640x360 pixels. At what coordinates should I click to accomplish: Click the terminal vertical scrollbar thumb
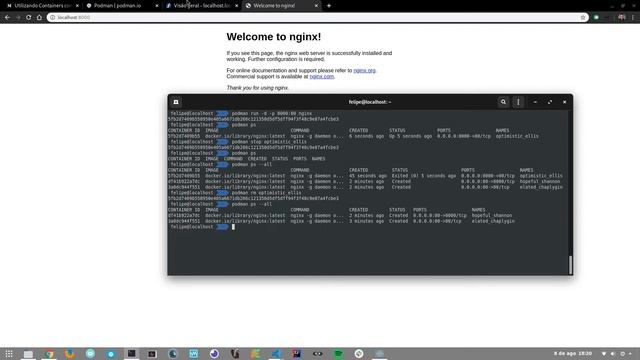coord(570,265)
